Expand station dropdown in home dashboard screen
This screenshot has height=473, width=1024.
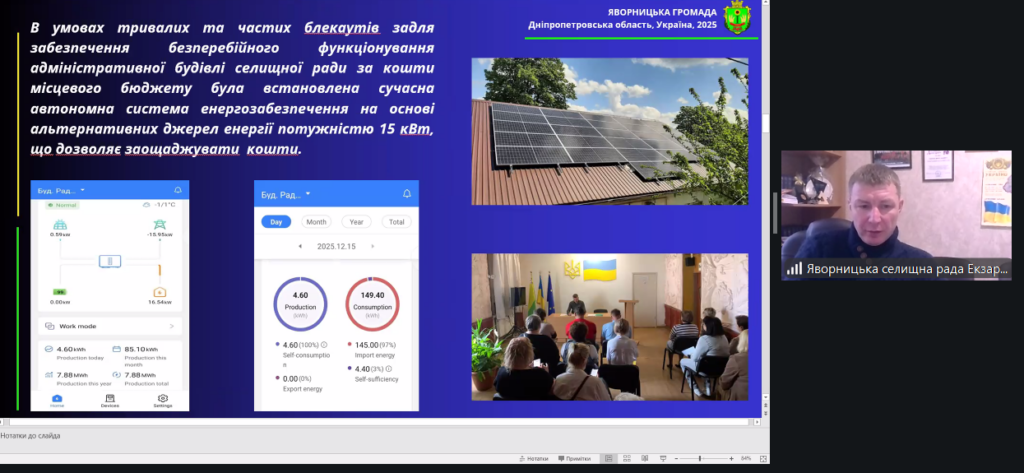coord(83,190)
